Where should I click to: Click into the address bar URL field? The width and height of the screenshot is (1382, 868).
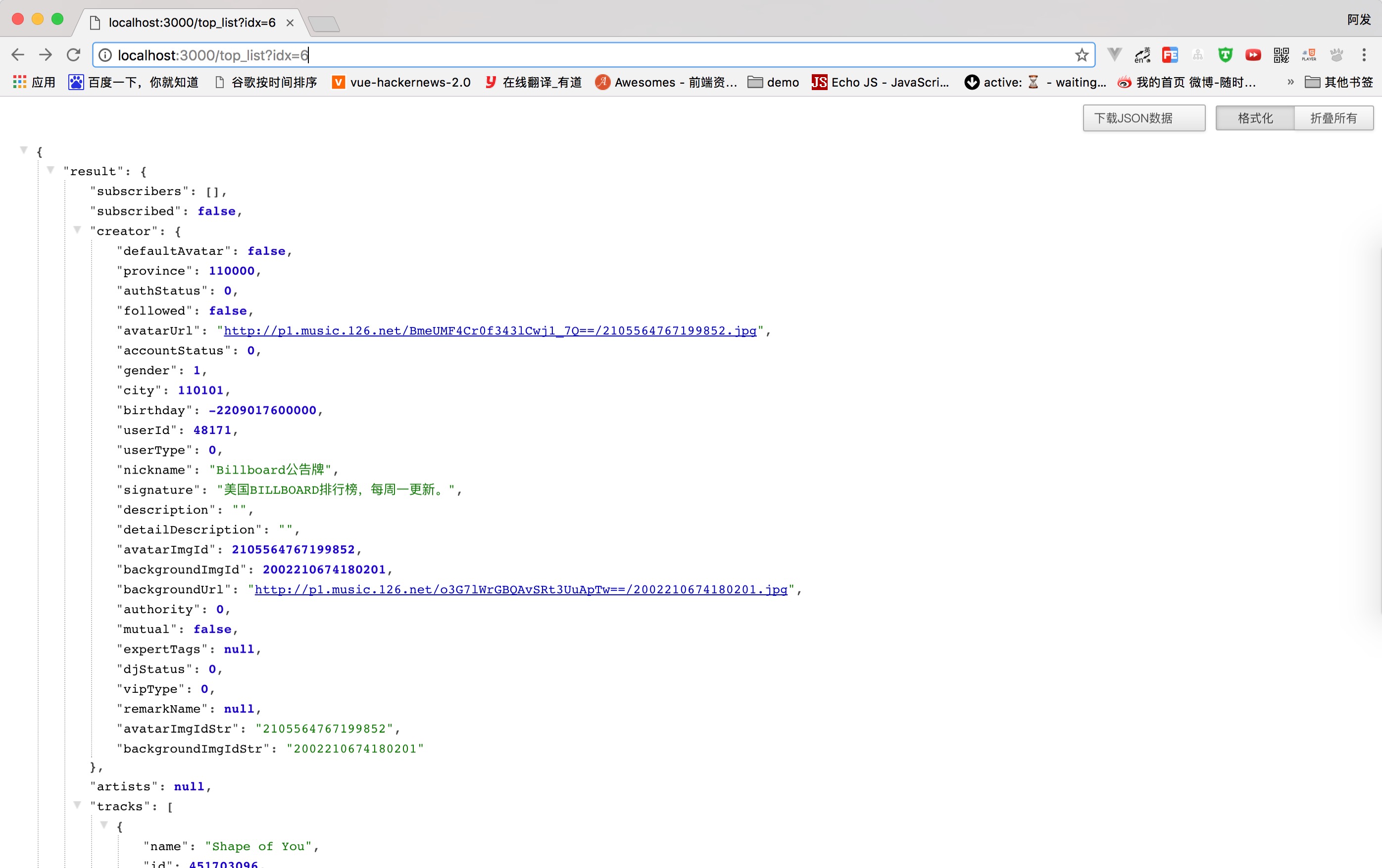[574, 55]
